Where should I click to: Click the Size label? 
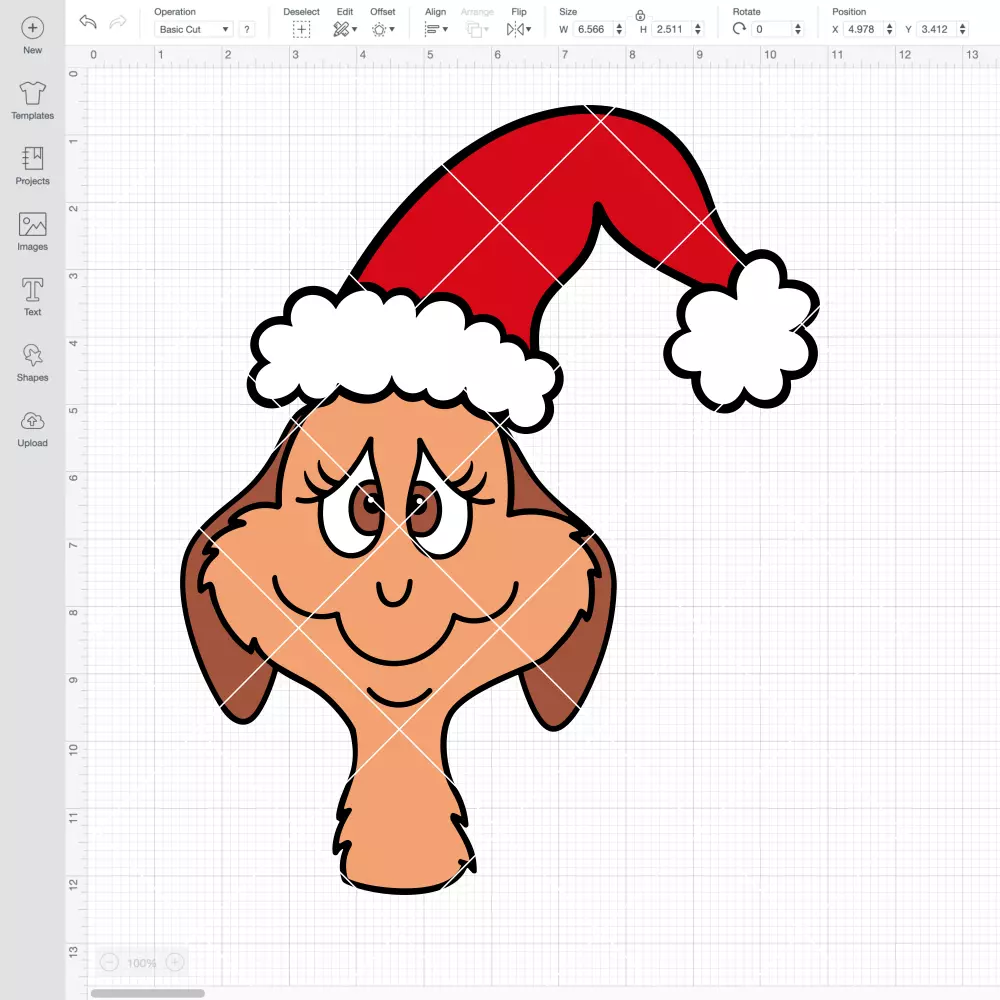(x=568, y=11)
